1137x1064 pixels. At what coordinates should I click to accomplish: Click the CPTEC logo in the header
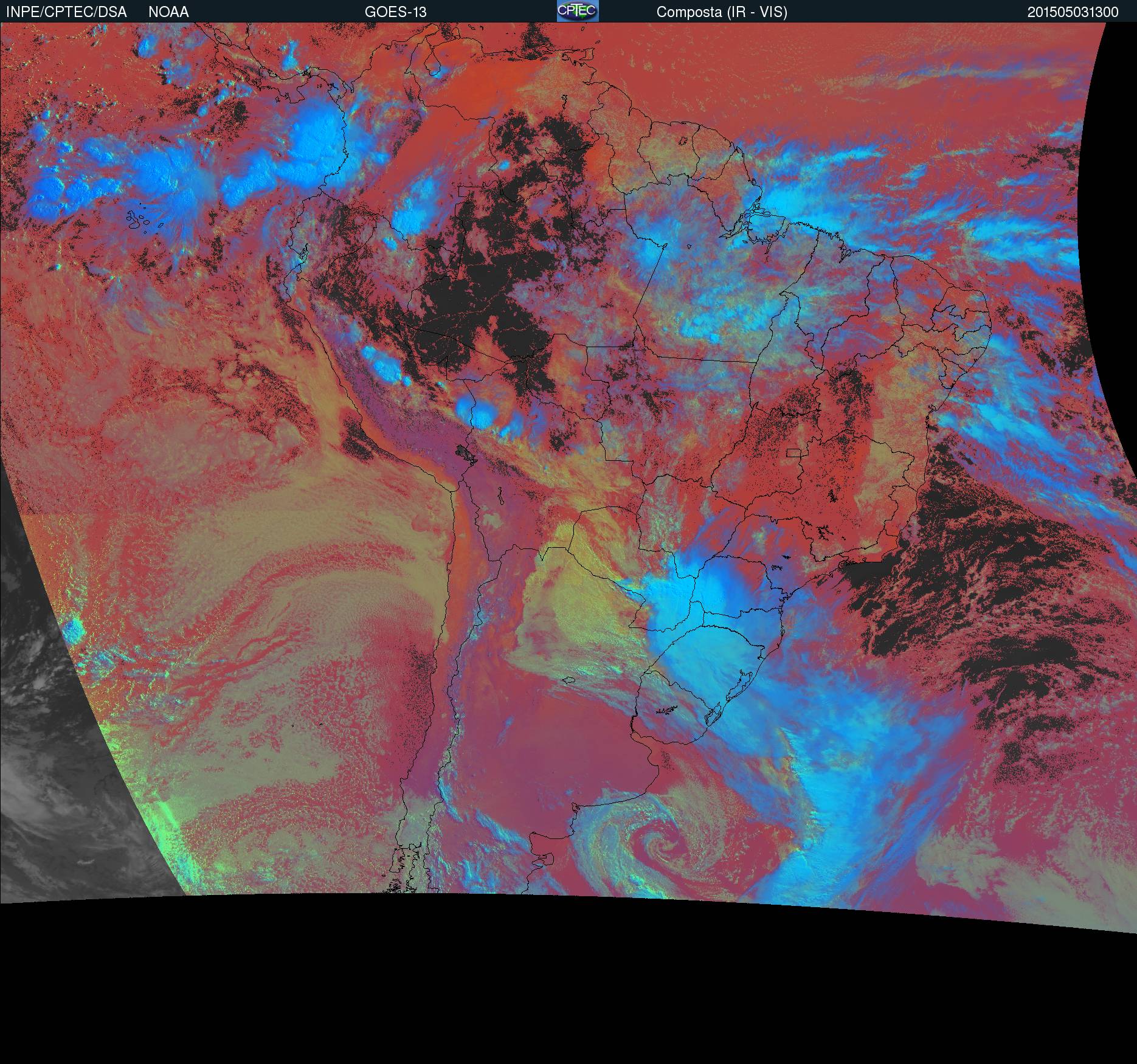pos(578,11)
